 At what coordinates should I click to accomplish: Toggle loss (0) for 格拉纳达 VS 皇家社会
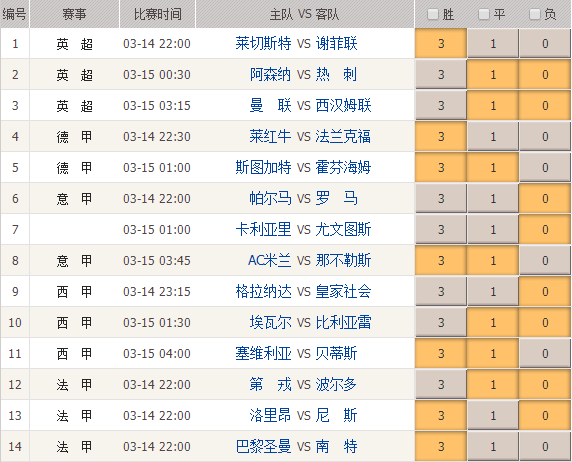pos(545,292)
